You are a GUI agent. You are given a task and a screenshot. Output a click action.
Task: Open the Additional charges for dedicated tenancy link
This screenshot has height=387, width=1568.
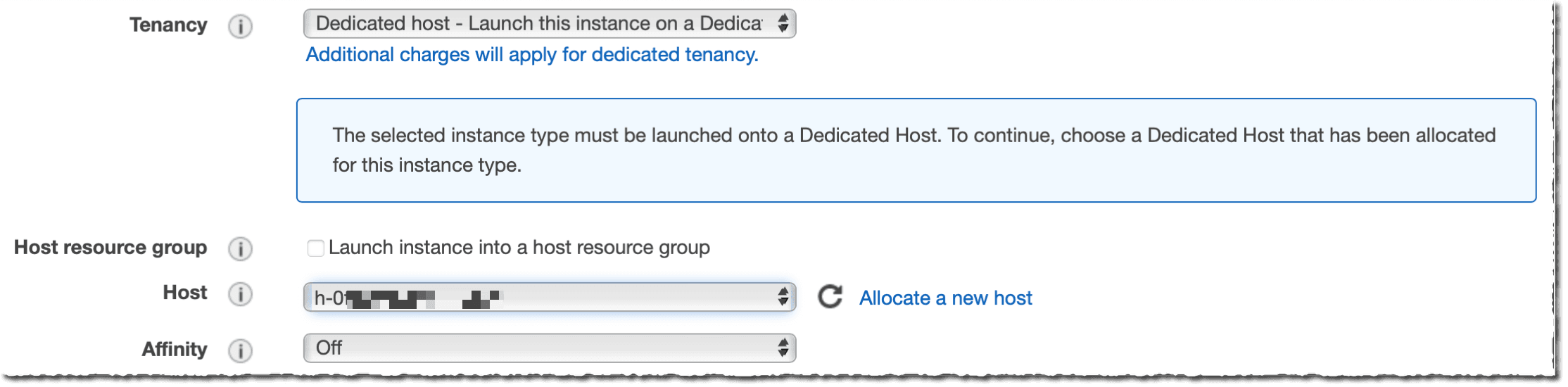532,55
